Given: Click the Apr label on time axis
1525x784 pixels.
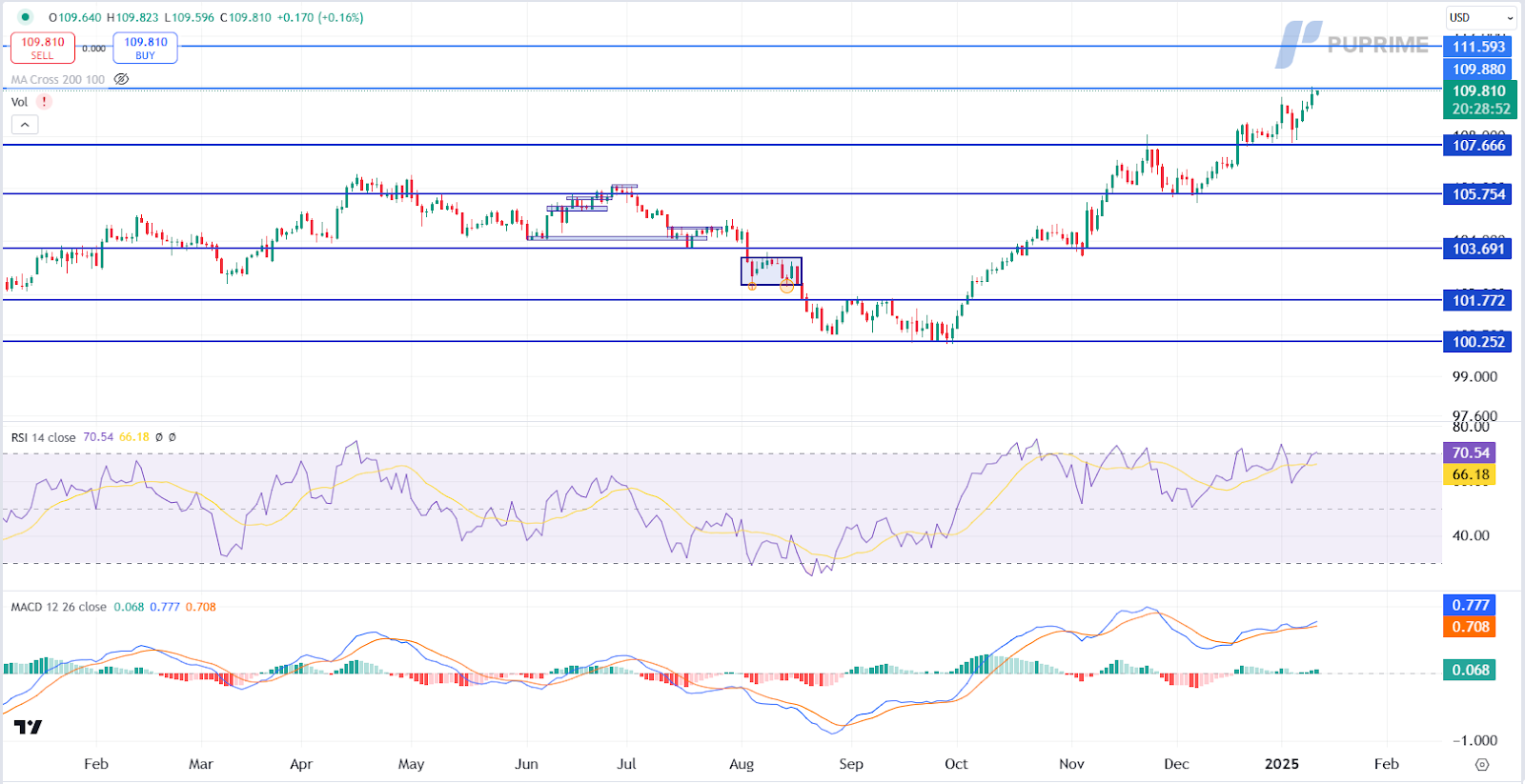Looking at the screenshot, I should tap(301, 764).
